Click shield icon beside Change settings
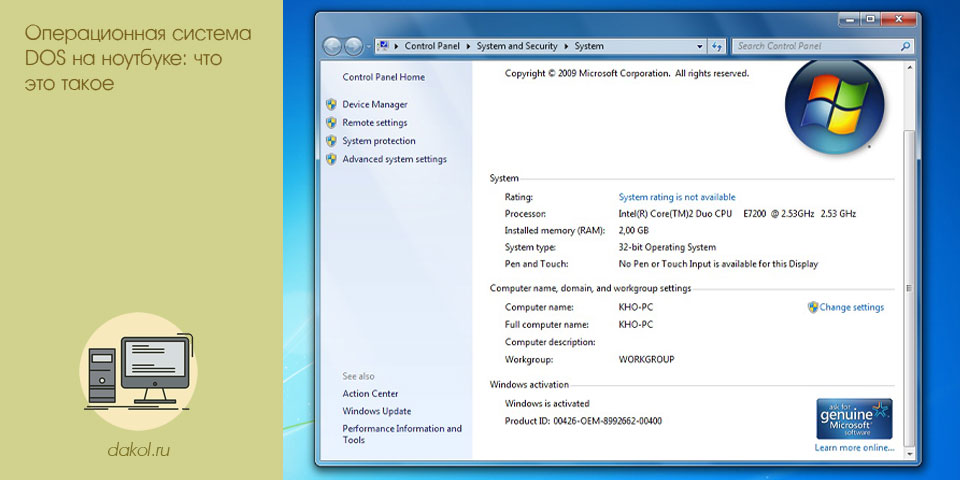This screenshot has width=960, height=480. pos(813,307)
